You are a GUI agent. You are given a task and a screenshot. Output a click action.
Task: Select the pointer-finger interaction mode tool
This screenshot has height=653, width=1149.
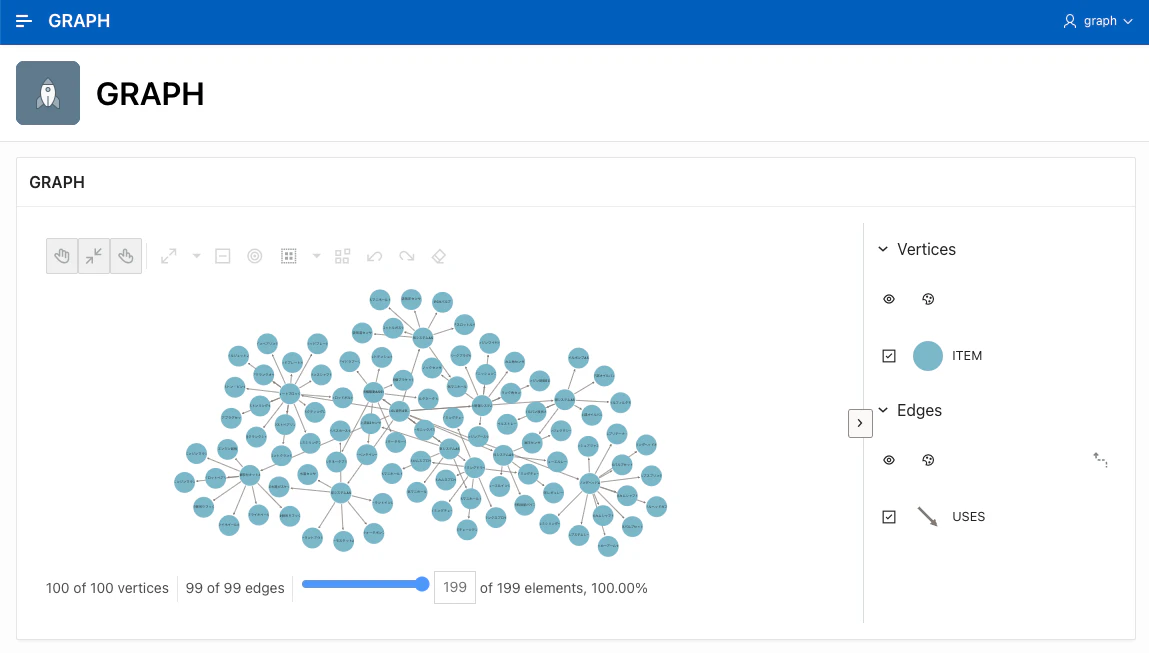pyautogui.click(x=126, y=256)
